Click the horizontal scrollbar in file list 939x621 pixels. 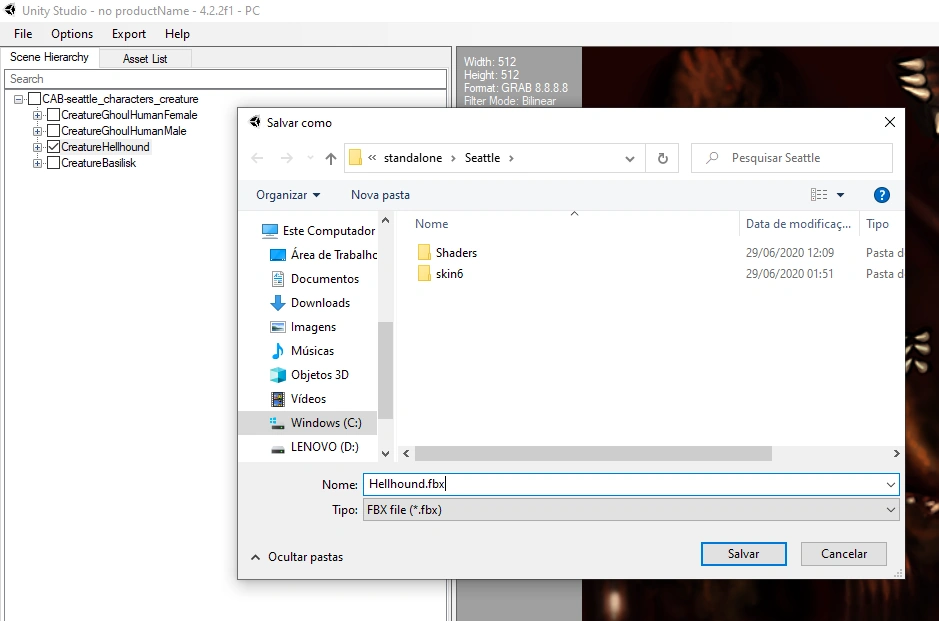pos(593,453)
